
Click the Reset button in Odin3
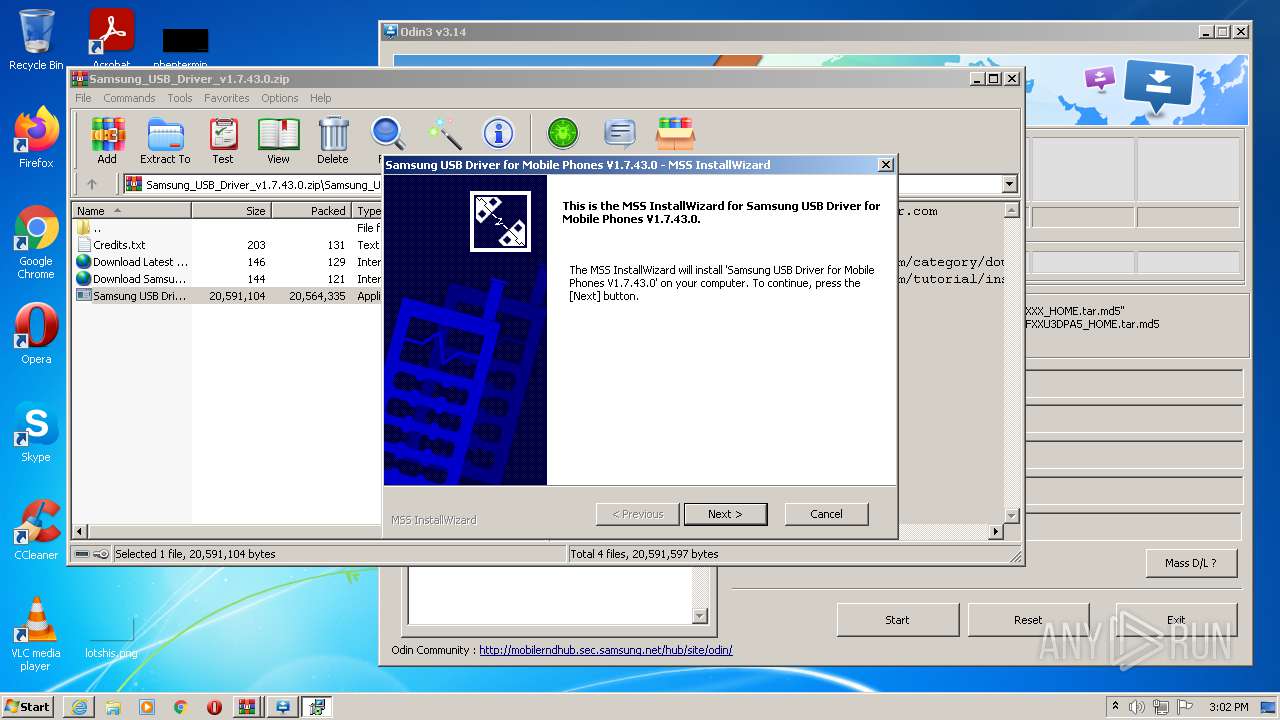tap(1028, 620)
